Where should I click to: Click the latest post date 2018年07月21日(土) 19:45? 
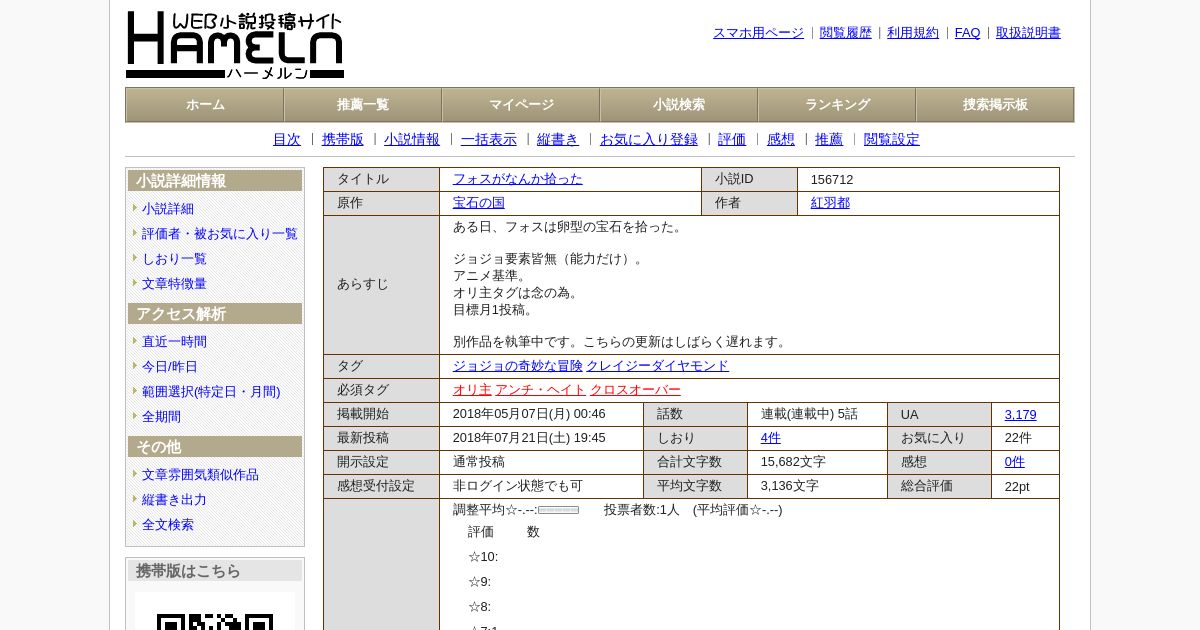click(529, 438)
